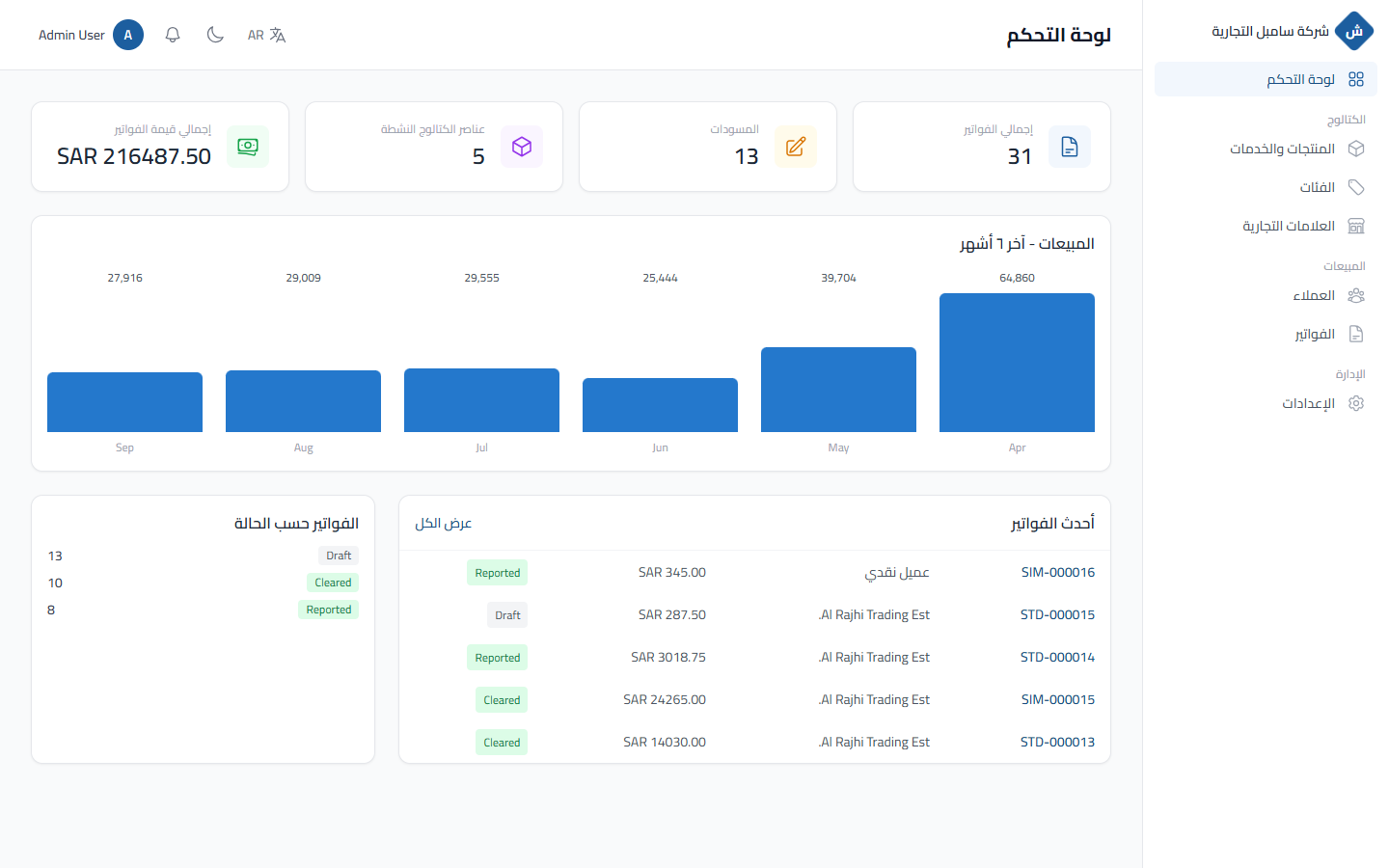
Task: Open invoice SIM-000016
Action: 1057,572
